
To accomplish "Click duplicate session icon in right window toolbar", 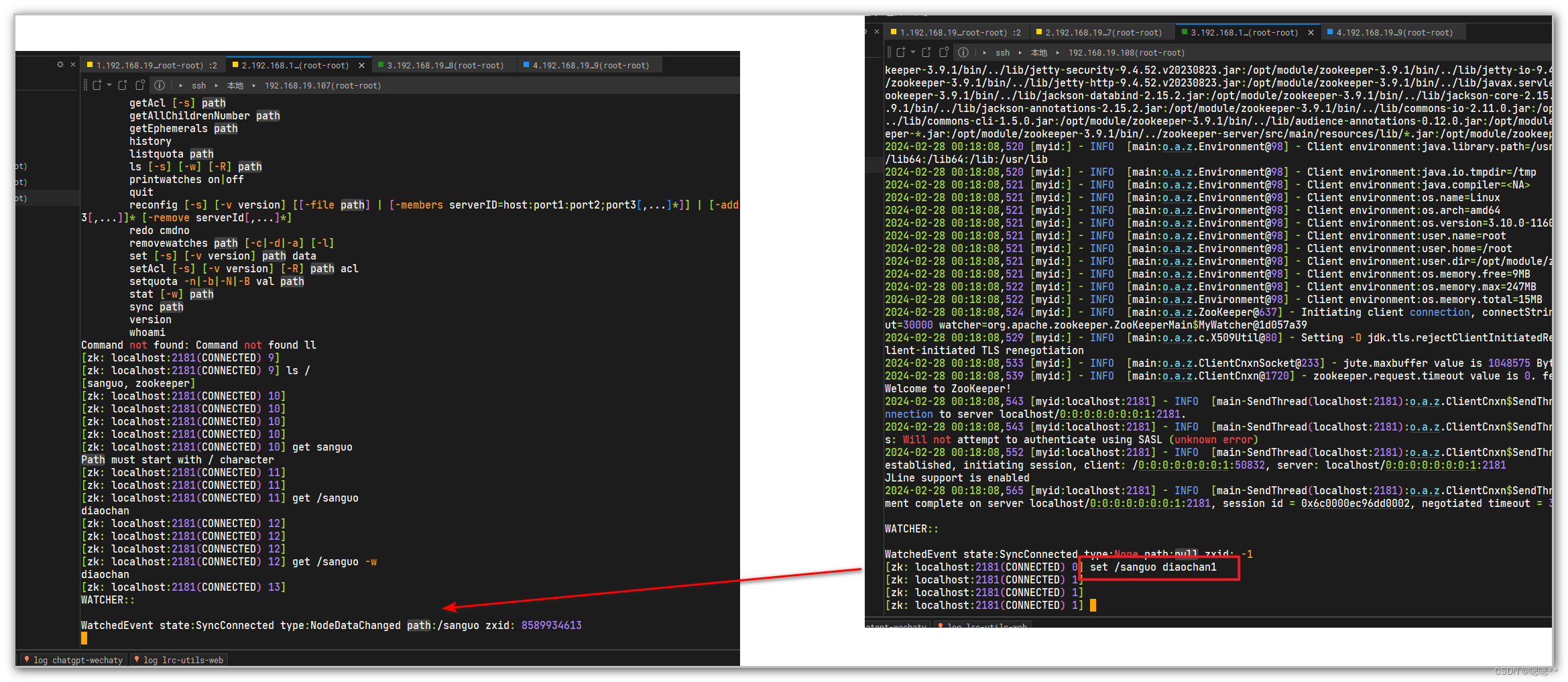I will click(x=944, y=52).
